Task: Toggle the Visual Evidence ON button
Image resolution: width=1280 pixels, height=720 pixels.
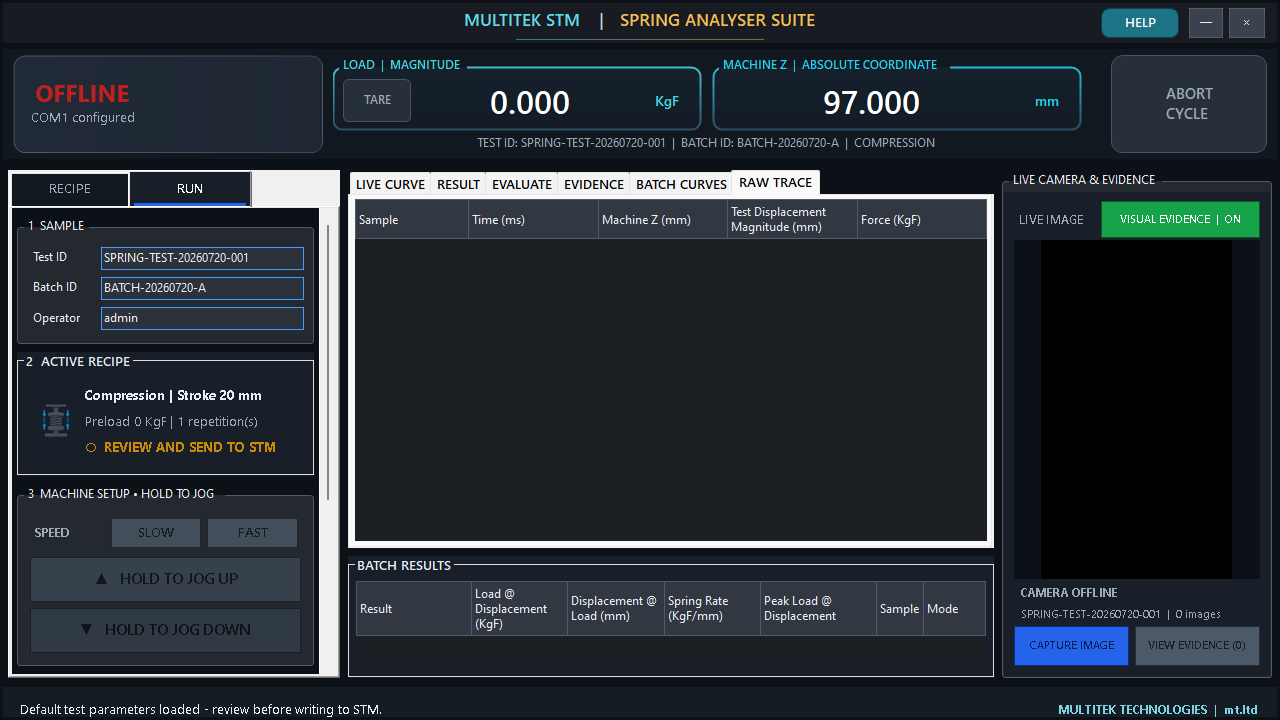Action: tap(1180, 220)
